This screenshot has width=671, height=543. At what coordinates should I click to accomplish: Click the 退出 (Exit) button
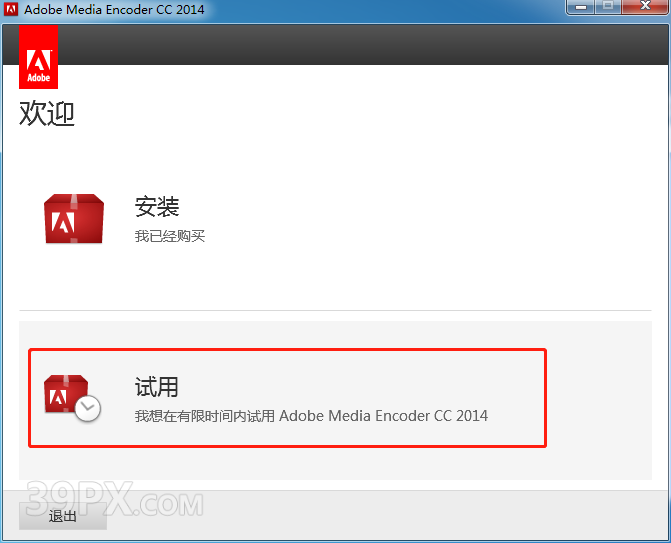(63, 516)
